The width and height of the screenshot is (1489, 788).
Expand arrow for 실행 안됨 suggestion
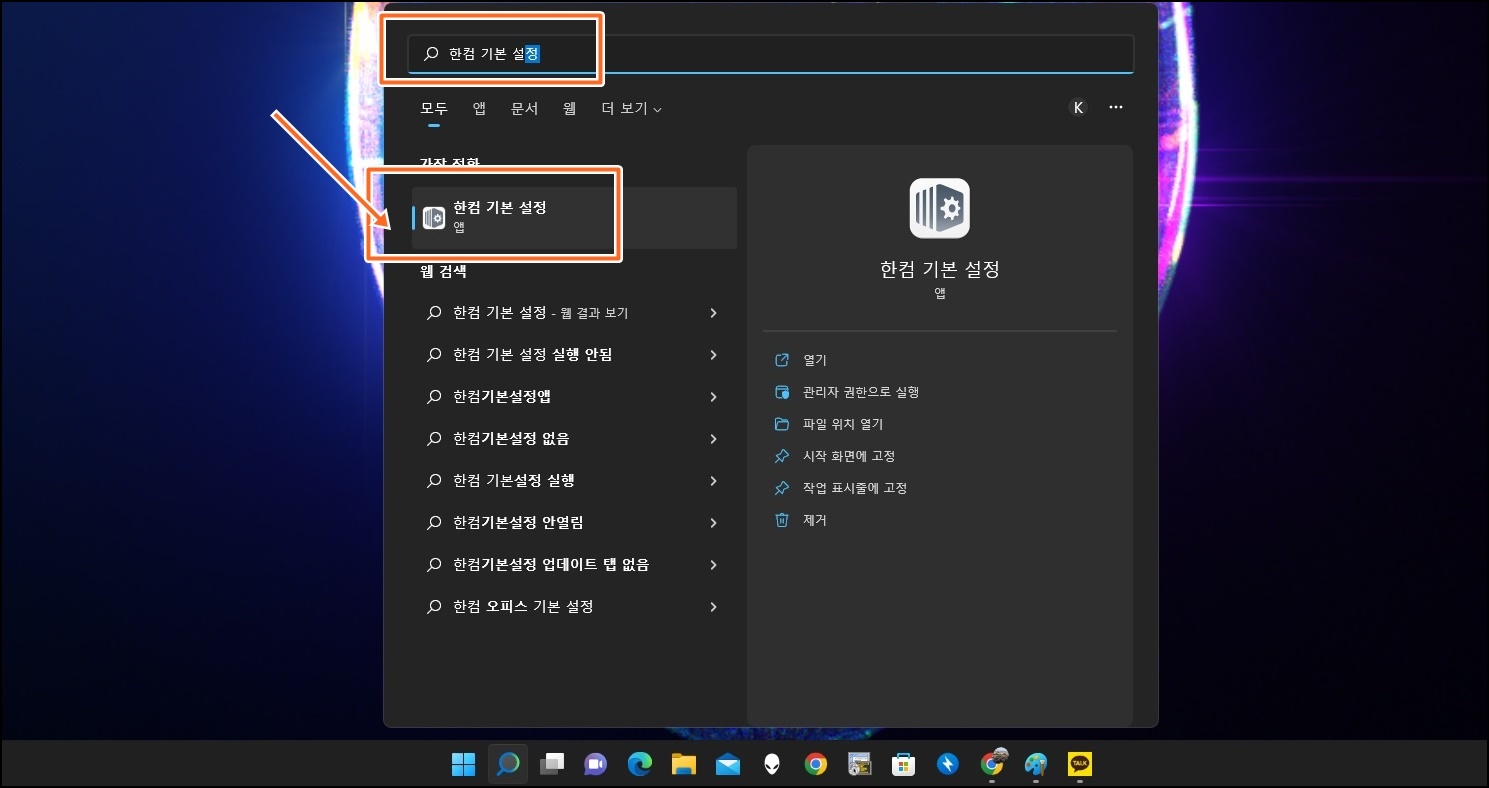[x=713, y=355]
